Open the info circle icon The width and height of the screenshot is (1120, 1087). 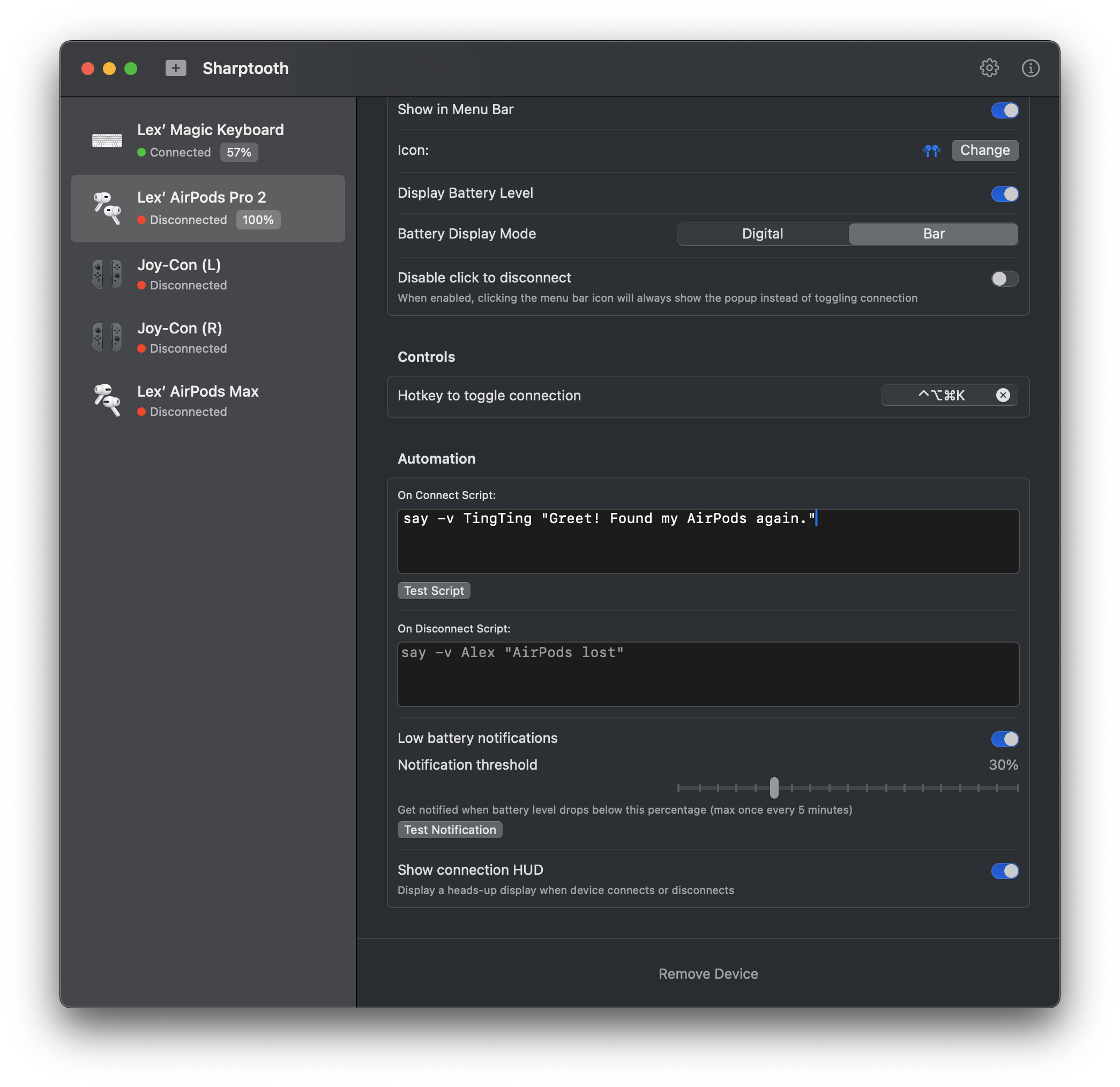click(1031, 68)
